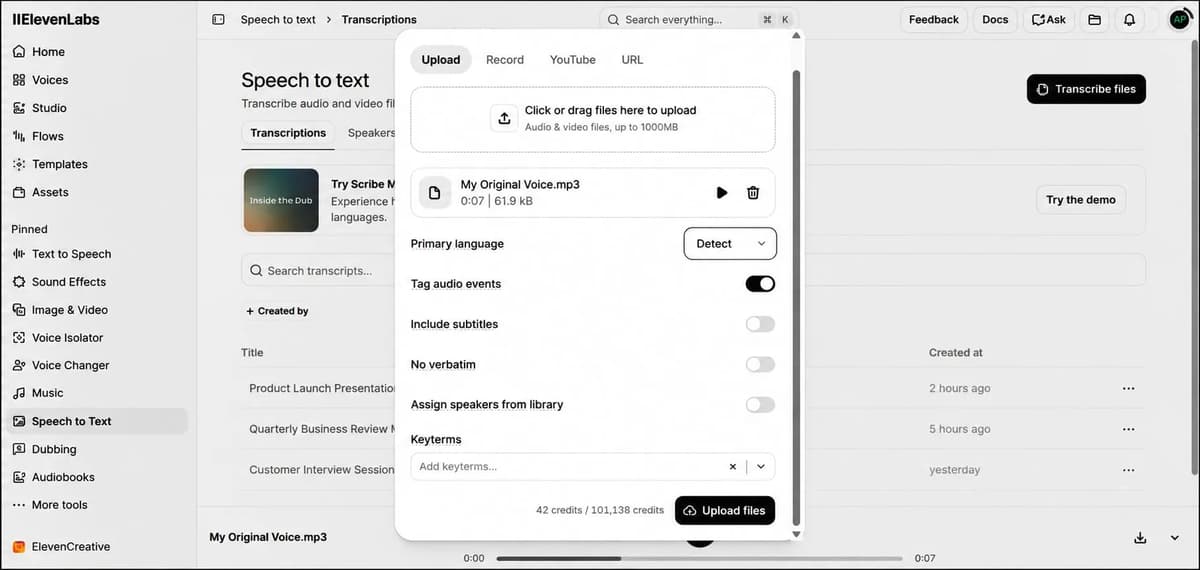Delete My Original Voice.mp3 from upload list
The image size is (1200, 570).
click(753, 193)
